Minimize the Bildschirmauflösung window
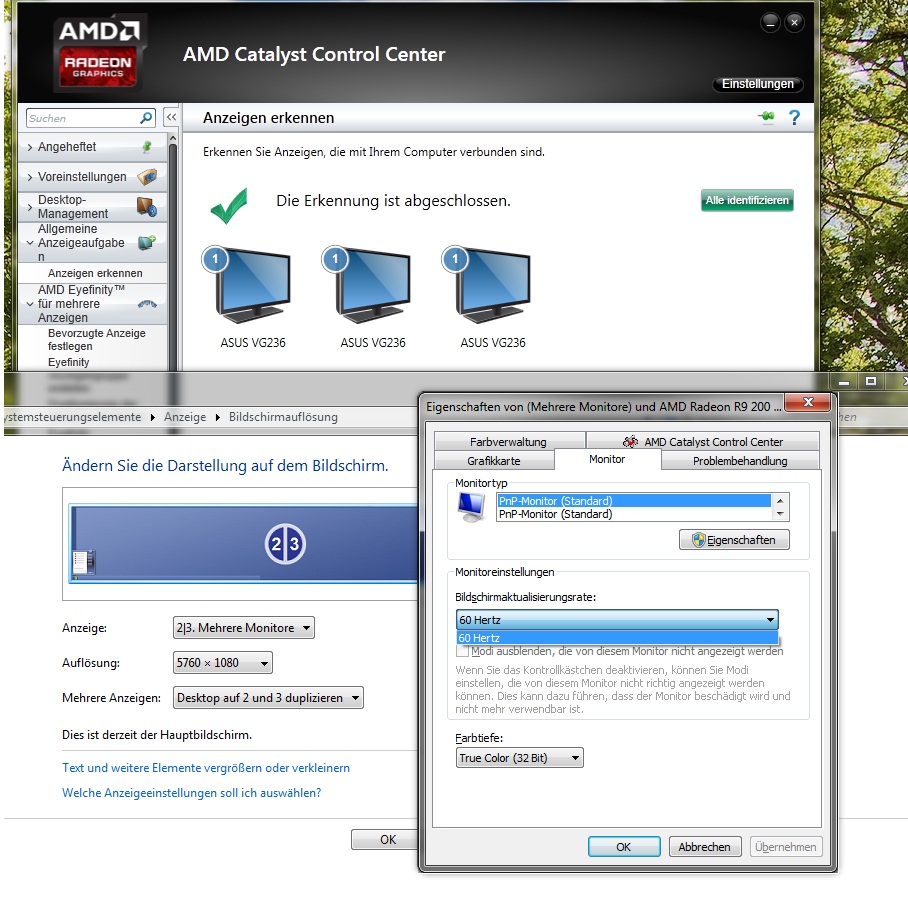 (844, 381)
